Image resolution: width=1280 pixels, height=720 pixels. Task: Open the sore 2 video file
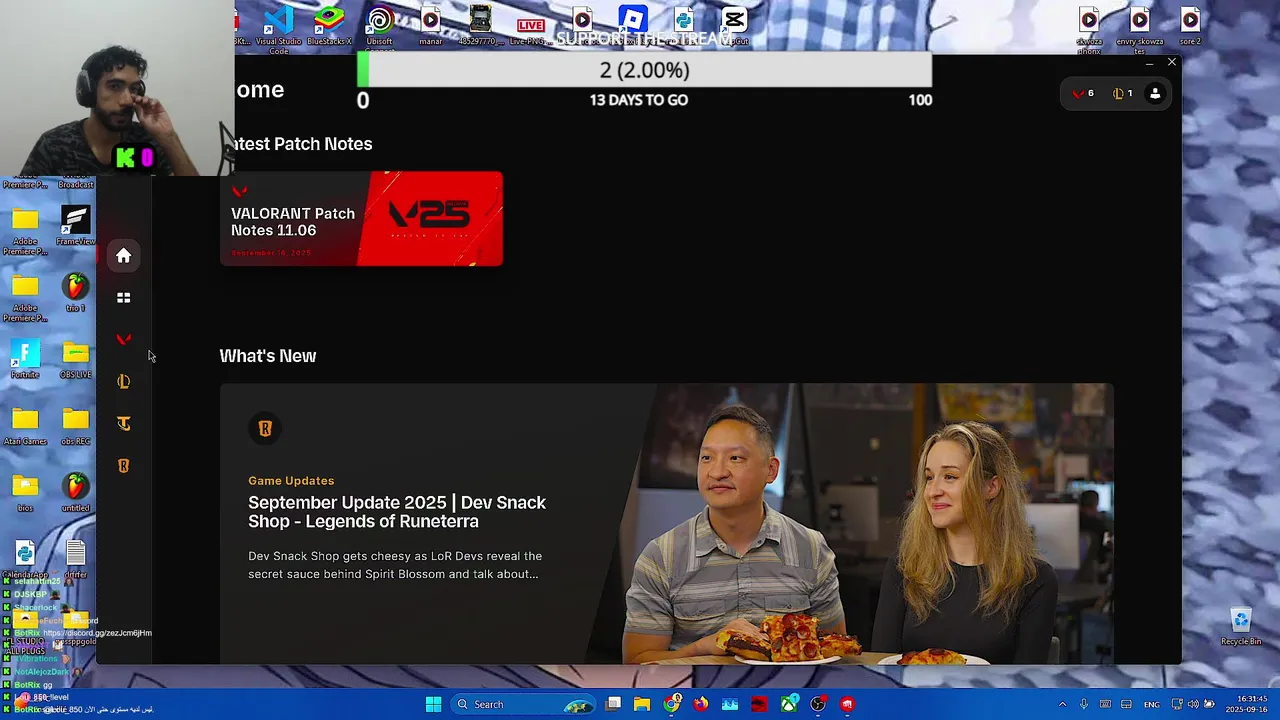point(1190,26)
